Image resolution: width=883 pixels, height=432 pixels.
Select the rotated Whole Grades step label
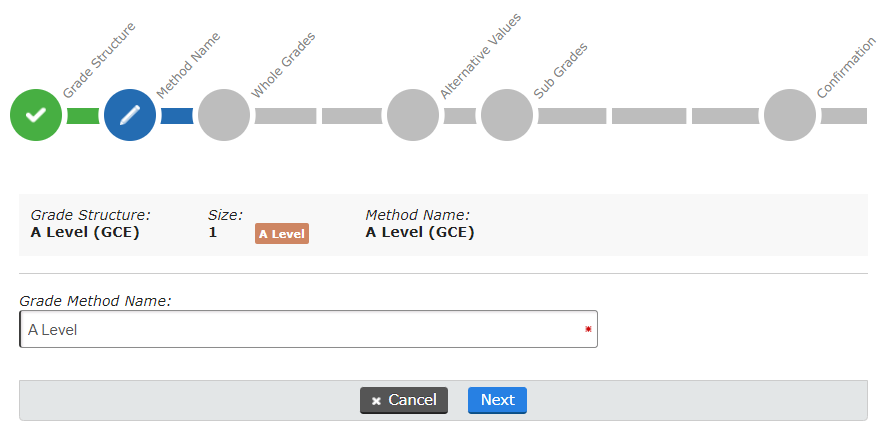[283, 65]
